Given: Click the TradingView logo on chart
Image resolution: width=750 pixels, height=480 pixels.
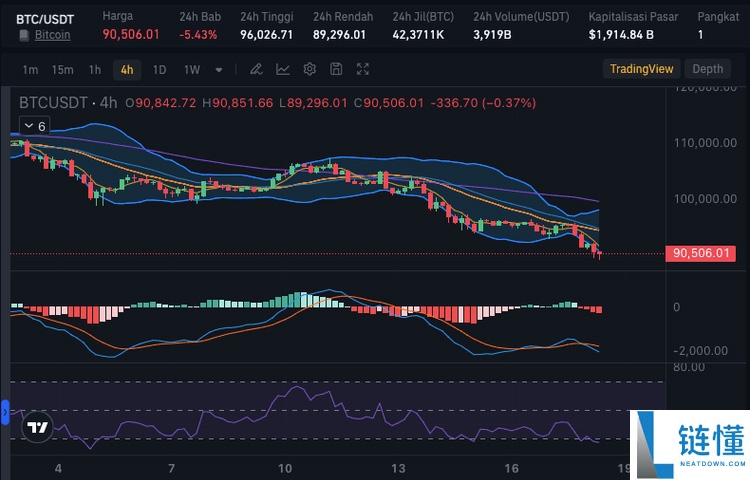Looking at the screenshot, I should point(38,428).
